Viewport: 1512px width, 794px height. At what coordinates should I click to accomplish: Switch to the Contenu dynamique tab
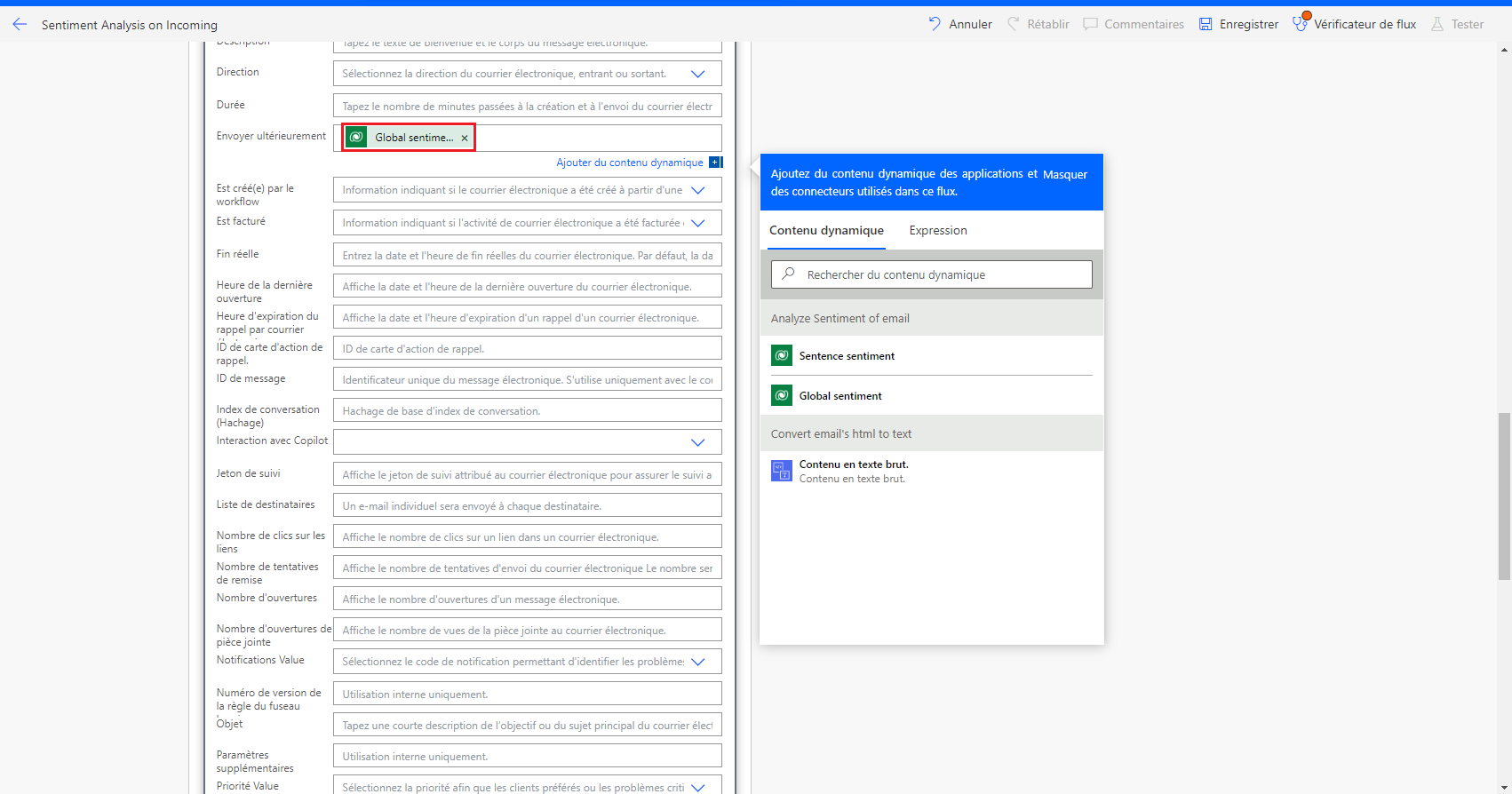[826, 231]
